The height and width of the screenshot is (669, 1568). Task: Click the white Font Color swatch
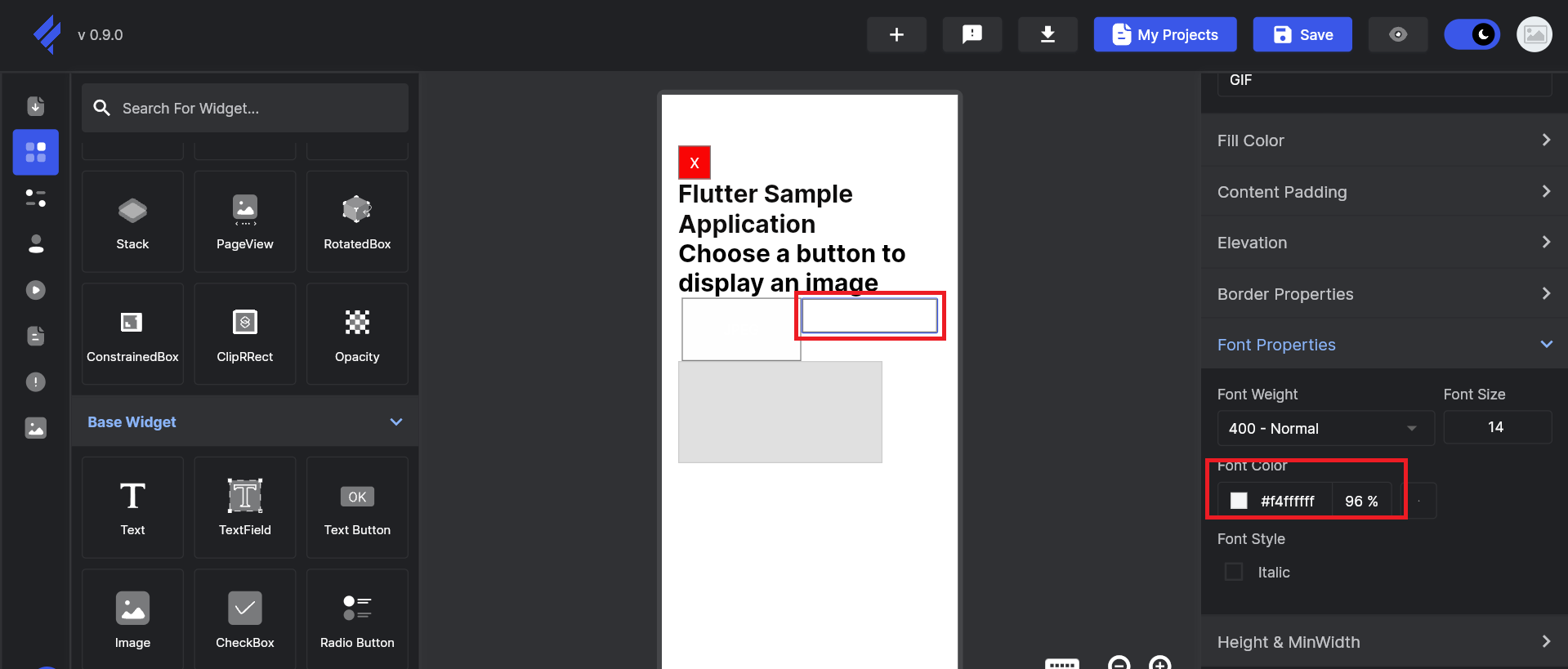[x=1239, y=501]
